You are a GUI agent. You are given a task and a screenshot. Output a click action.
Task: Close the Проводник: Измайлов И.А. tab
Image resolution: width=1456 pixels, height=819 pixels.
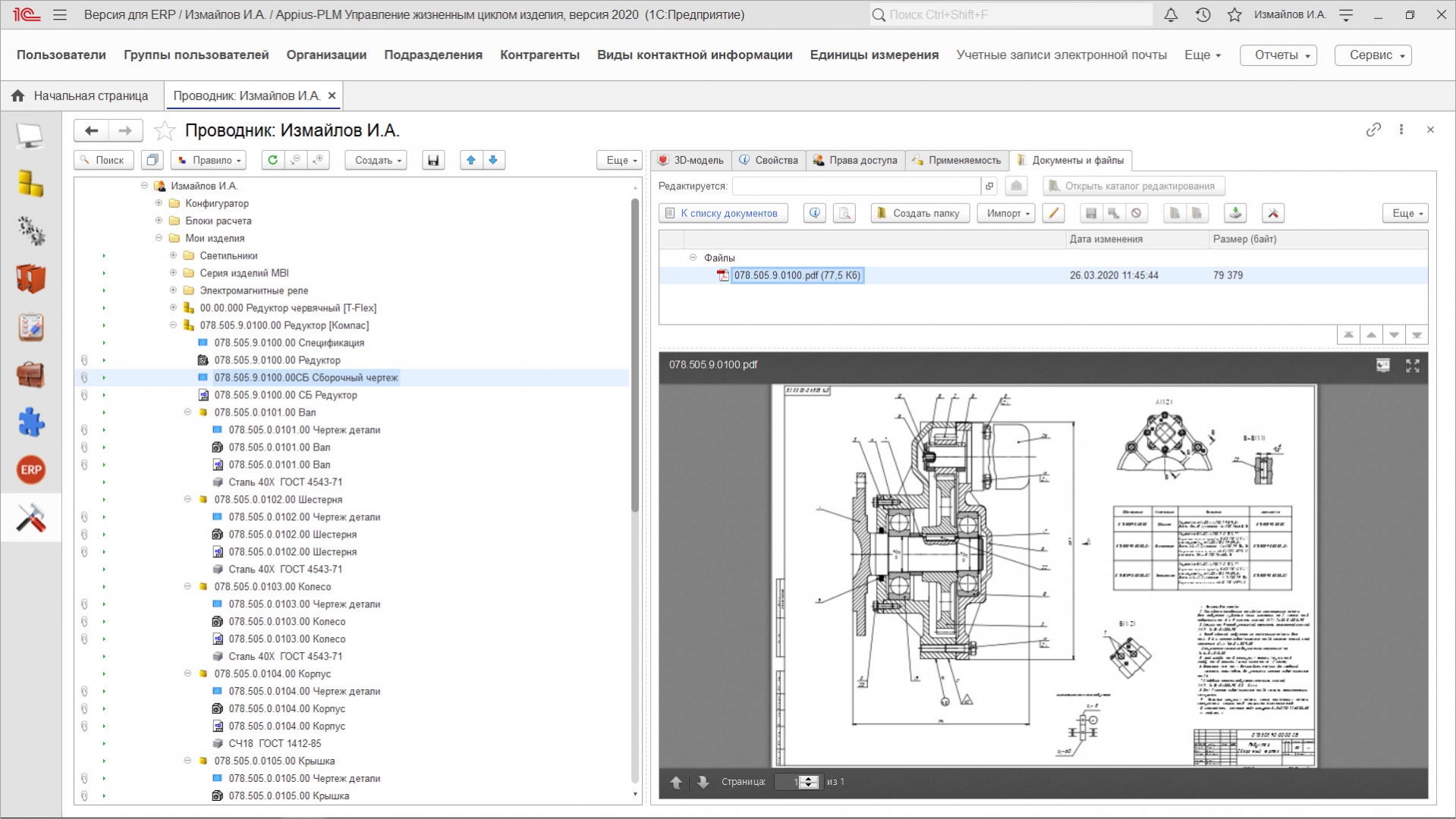pyautogui.click(x=332, y=96)
